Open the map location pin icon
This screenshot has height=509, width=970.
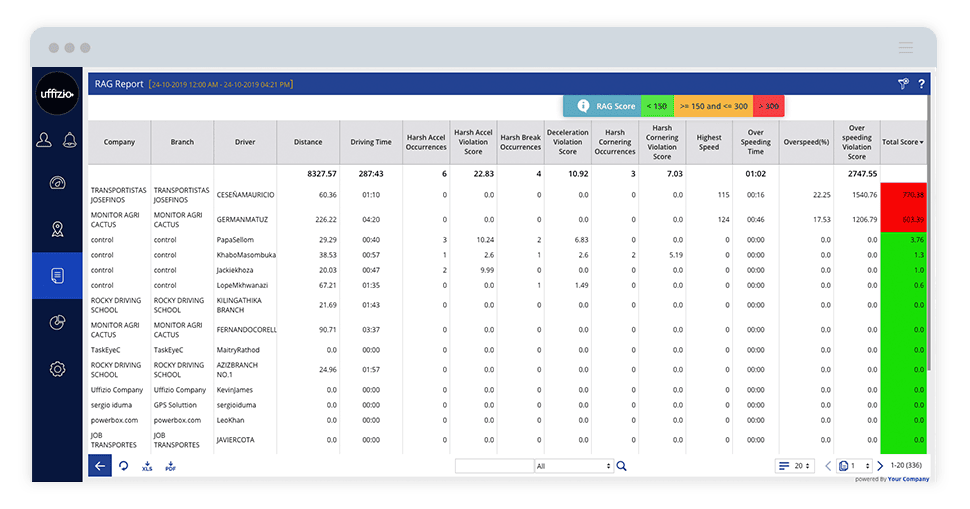pyautogui.click(x=57, y=229)
